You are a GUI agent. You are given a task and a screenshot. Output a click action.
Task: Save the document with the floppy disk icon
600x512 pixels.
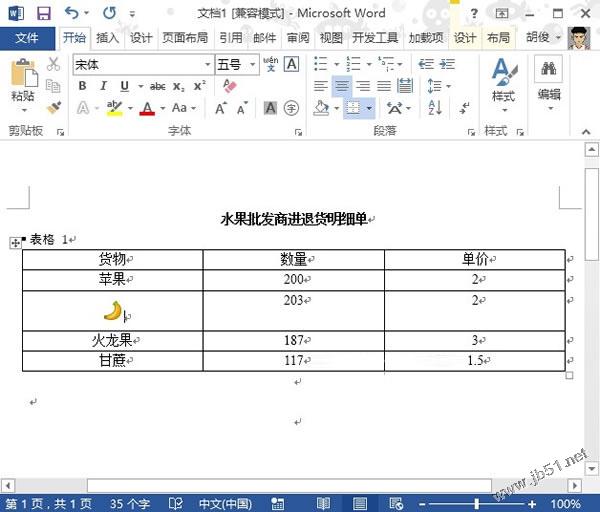click(44, 14)
